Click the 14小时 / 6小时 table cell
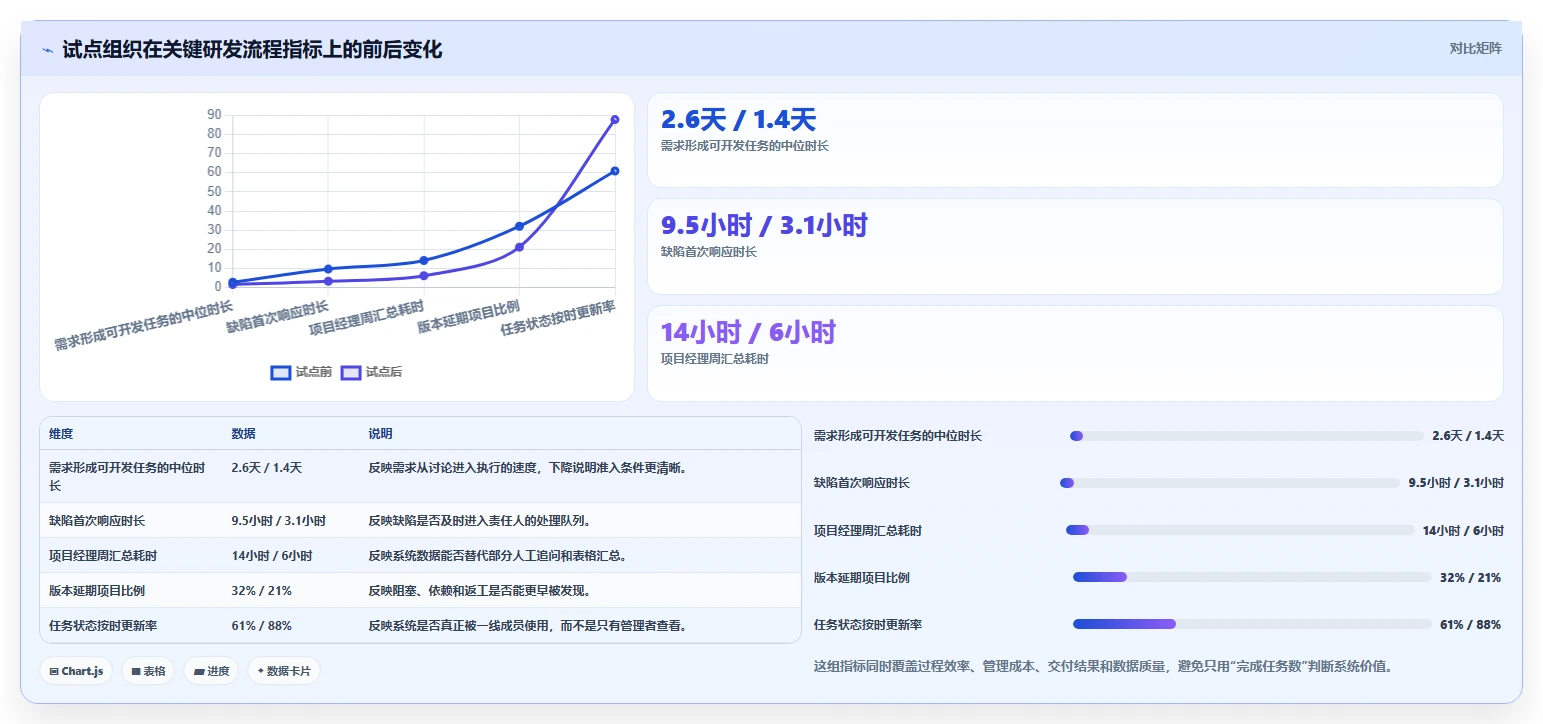The image size is (1543, 724). 271,556
